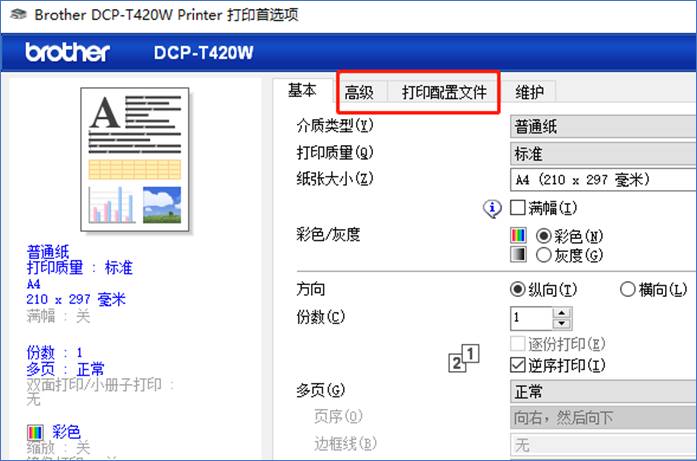The width and height of the screenshot is (697, 461).
Task: Click the page order 2-1 collate icon
Action: point(464,358)
